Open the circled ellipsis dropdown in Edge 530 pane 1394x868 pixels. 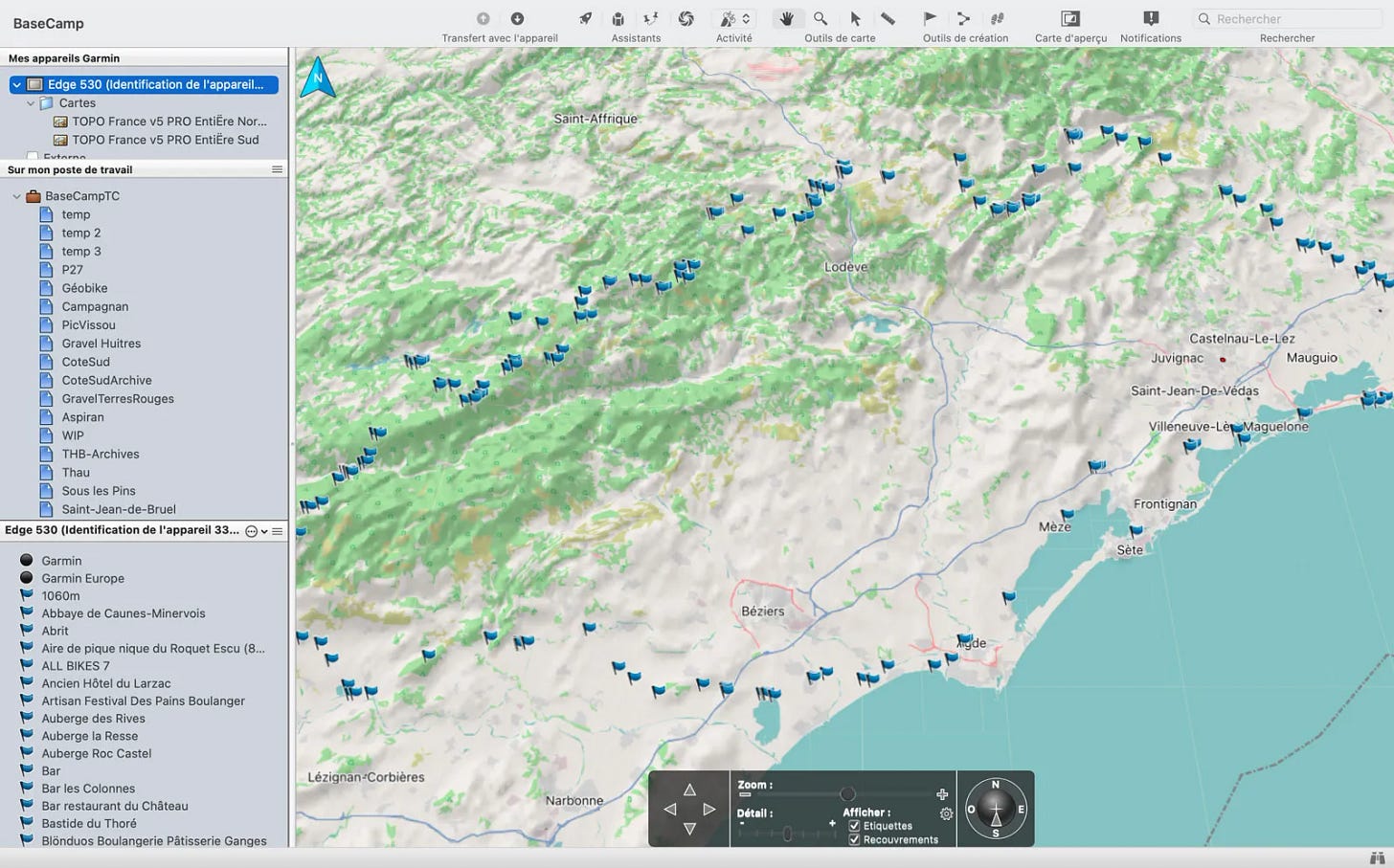point(256,531)
